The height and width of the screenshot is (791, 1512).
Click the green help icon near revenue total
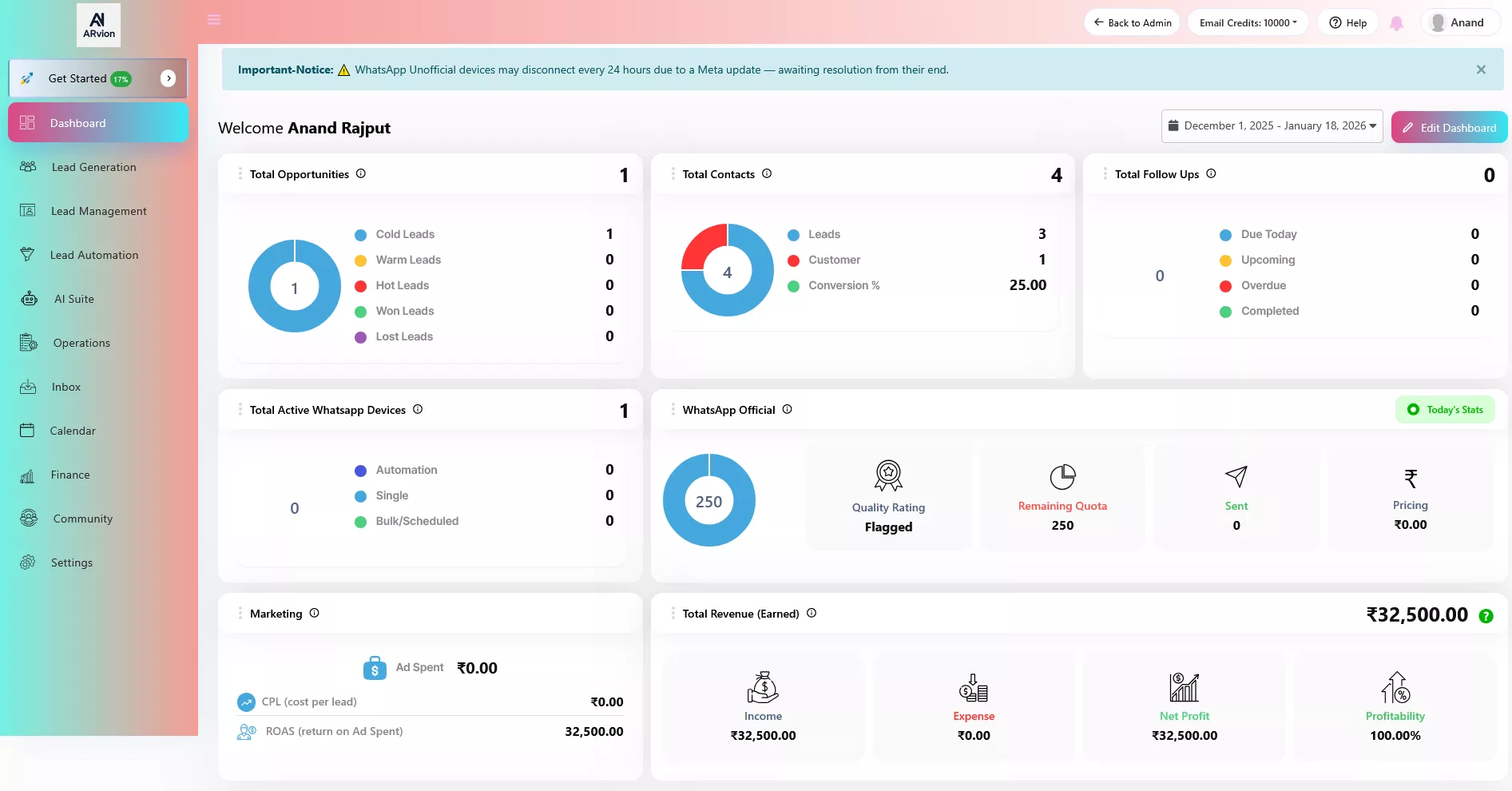click(1486, 616)
